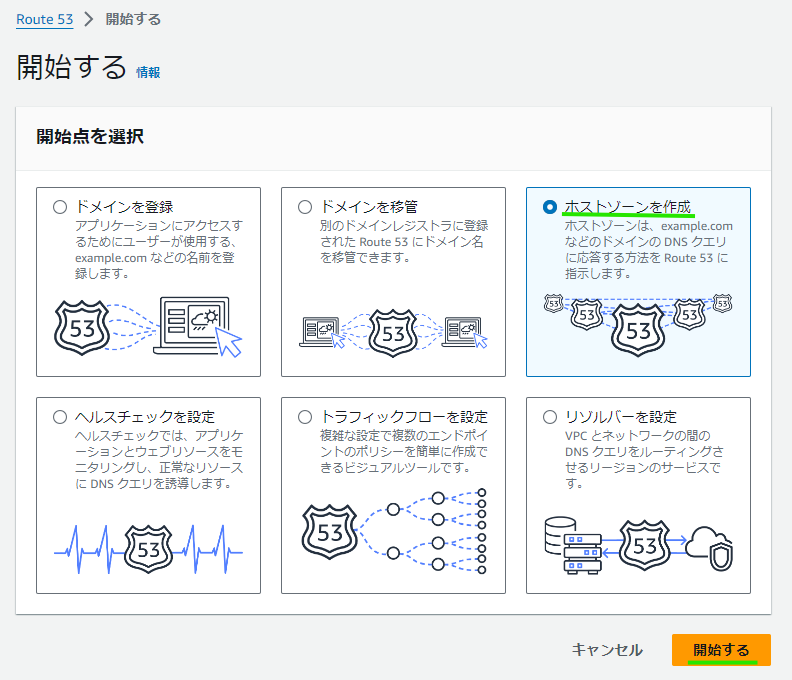Image resolution: width=792 pixels, height=680 pixels.
Task: Select the ホストゾーンを作成 radio button
Action: (x=550, y=207)
